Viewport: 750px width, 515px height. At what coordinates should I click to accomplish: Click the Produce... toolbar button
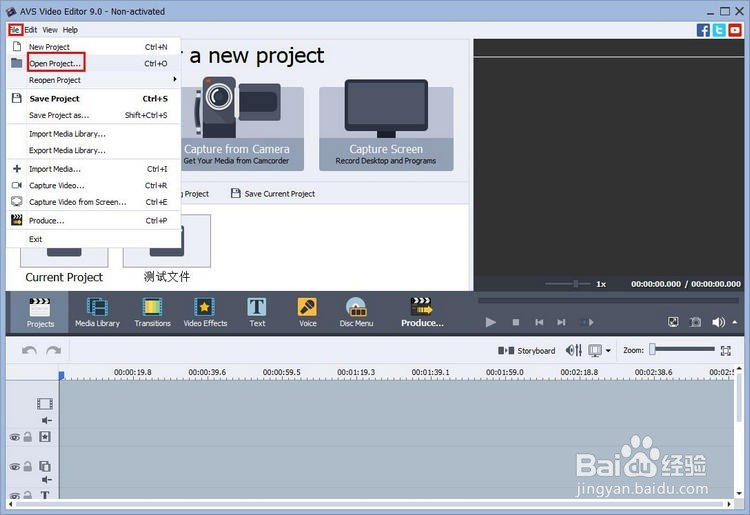(422, 312)
